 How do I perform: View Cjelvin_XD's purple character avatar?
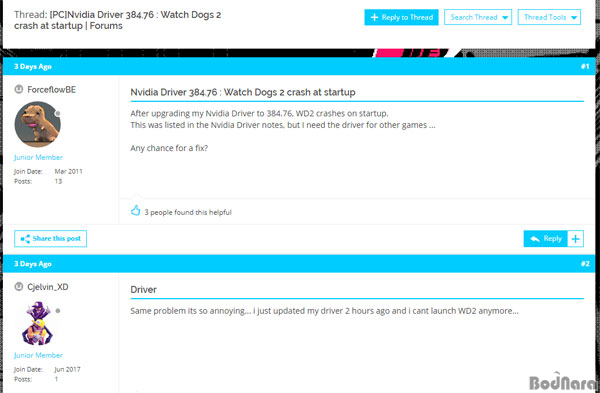click(38, 323)
